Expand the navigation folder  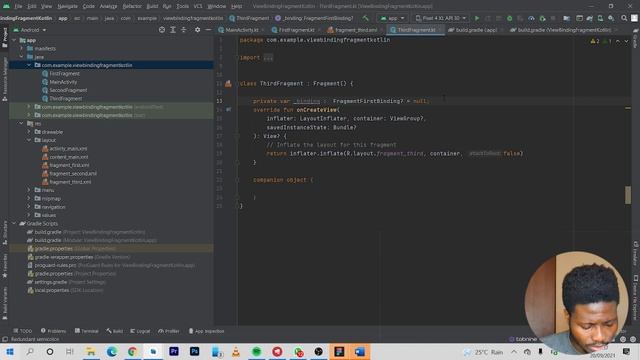[x=29, y=207]
